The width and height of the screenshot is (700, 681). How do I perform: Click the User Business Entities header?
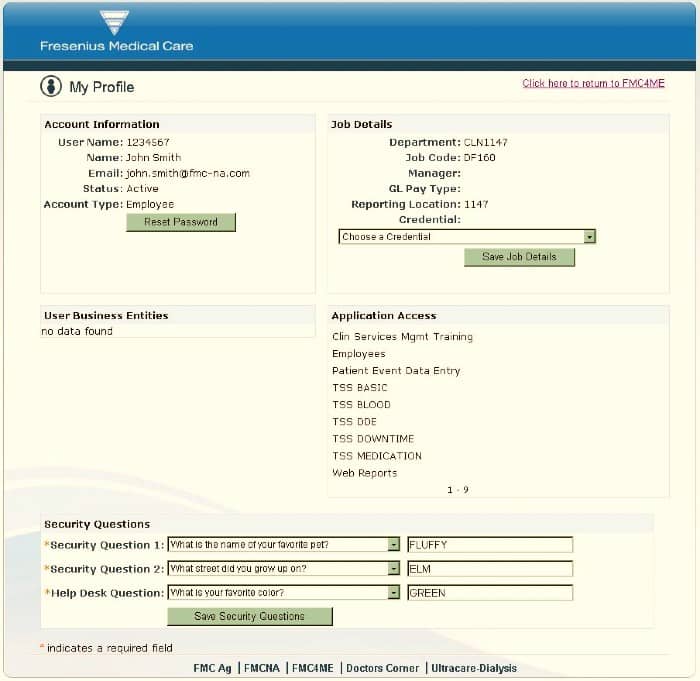[x=106, y=315]
